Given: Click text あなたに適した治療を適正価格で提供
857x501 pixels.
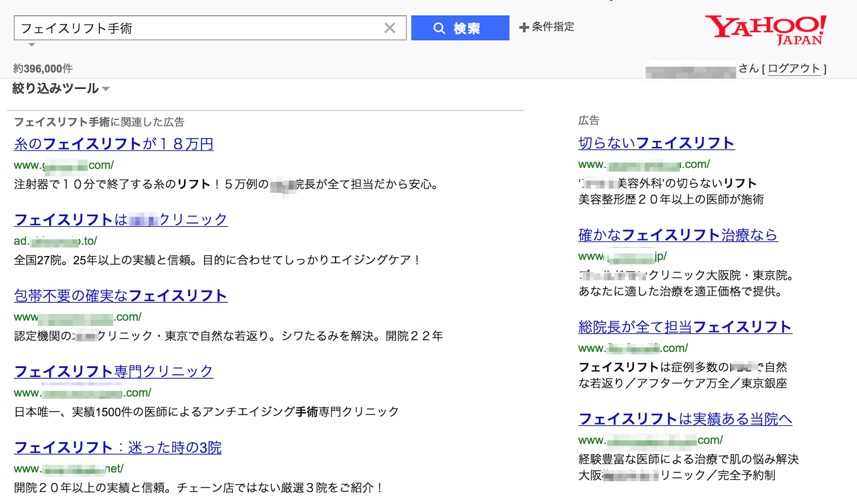Looking at the screenshot, I should [680, 291].
